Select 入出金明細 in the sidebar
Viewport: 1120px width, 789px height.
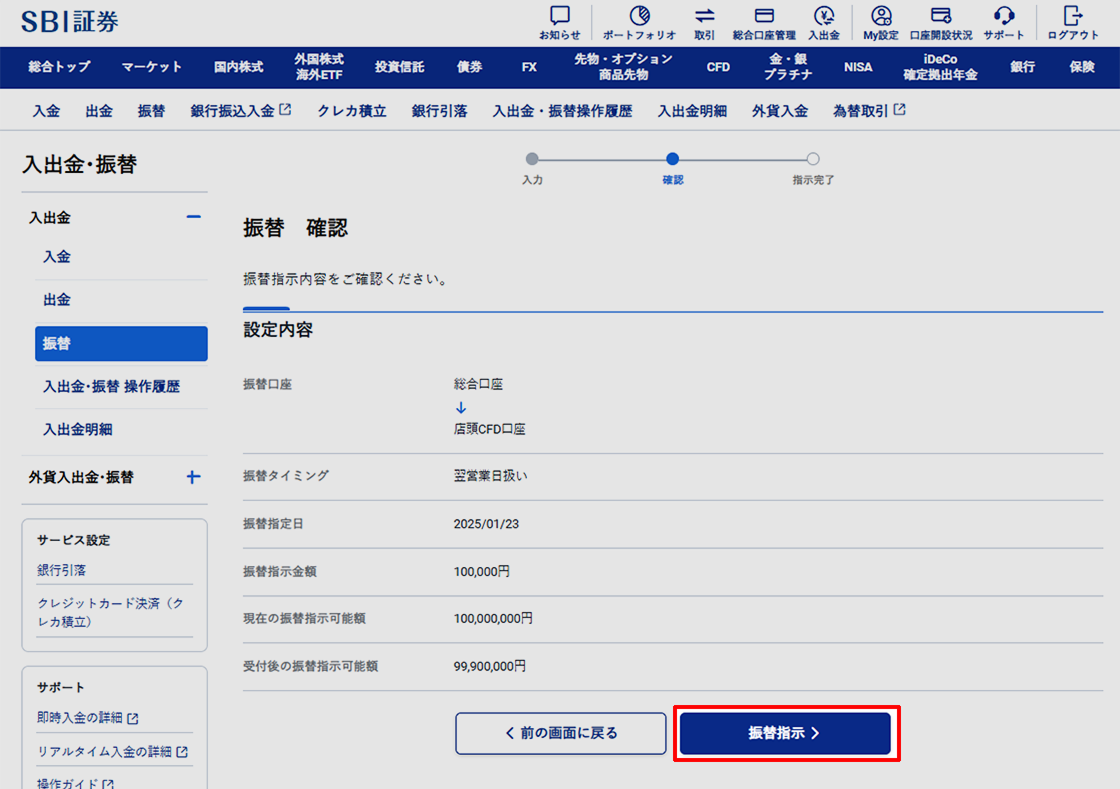coord(78,429)
